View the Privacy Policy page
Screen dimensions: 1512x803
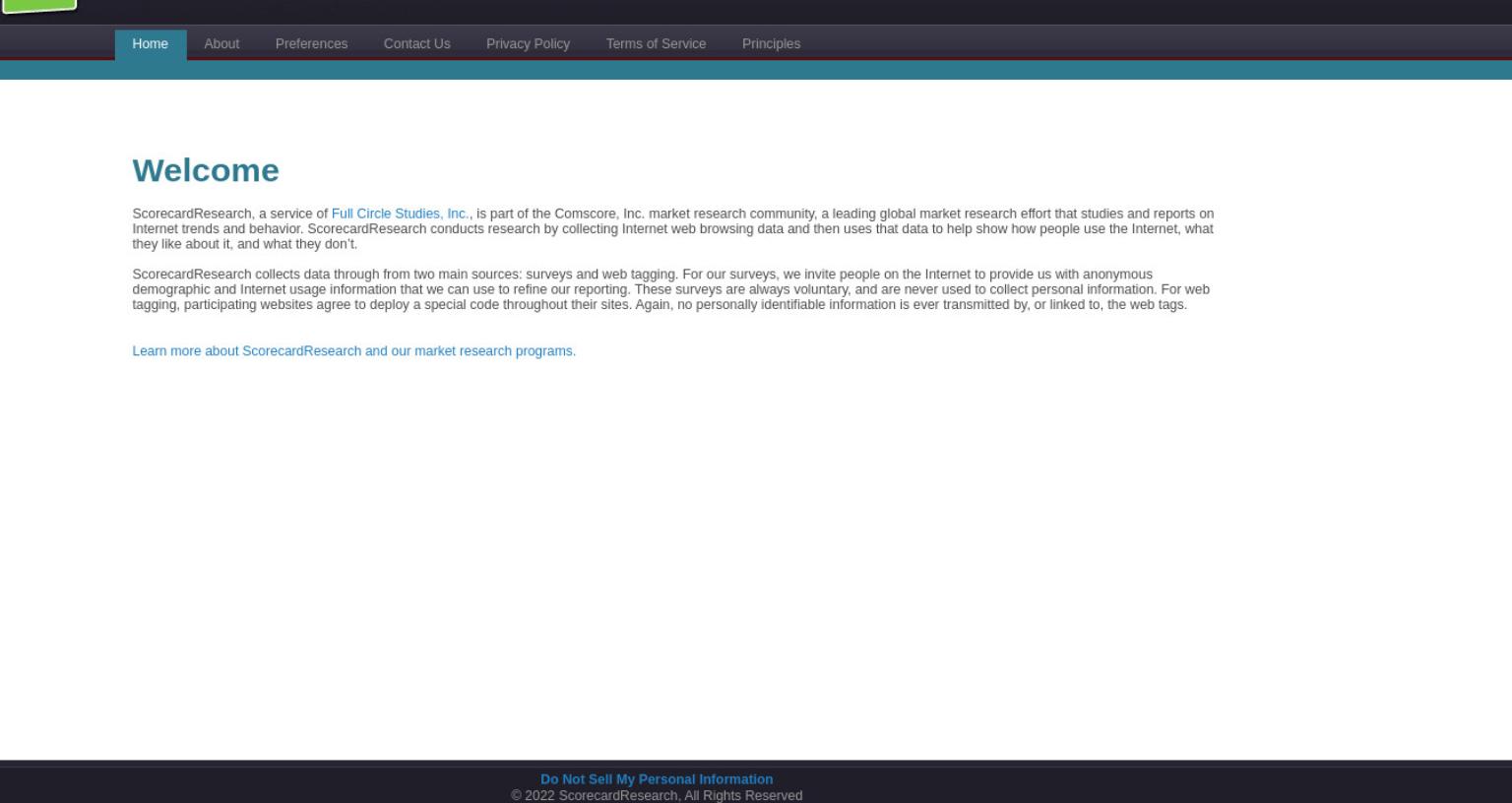point(528,44)
